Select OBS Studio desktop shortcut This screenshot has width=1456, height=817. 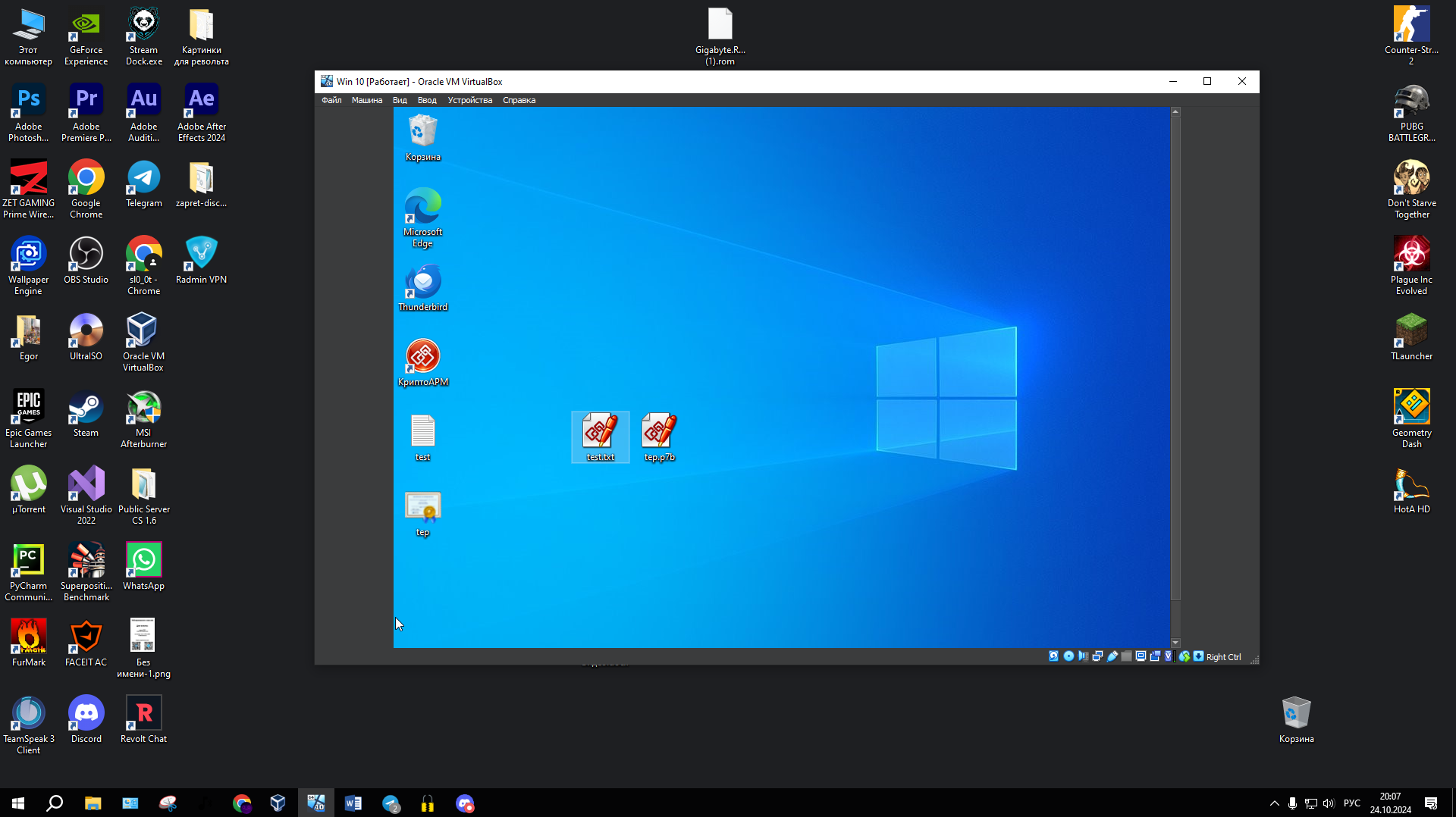(86, 261)
